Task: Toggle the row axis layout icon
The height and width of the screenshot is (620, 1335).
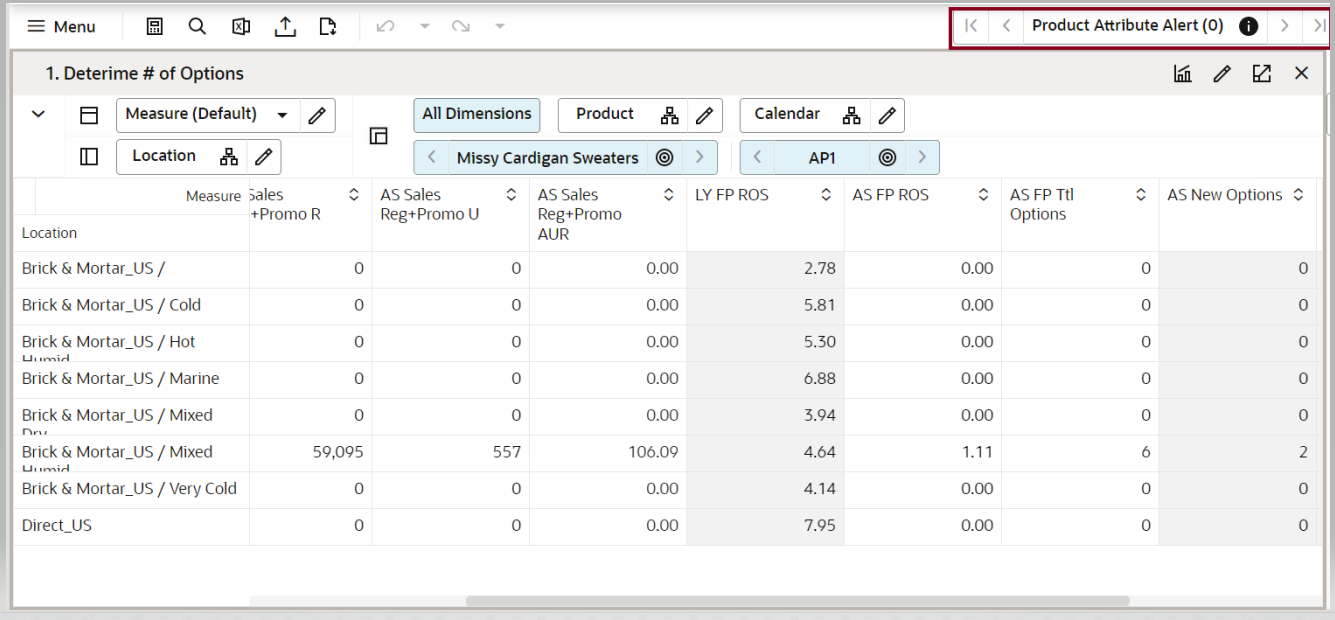Action: pyautogui.click(x=89, y=115)
